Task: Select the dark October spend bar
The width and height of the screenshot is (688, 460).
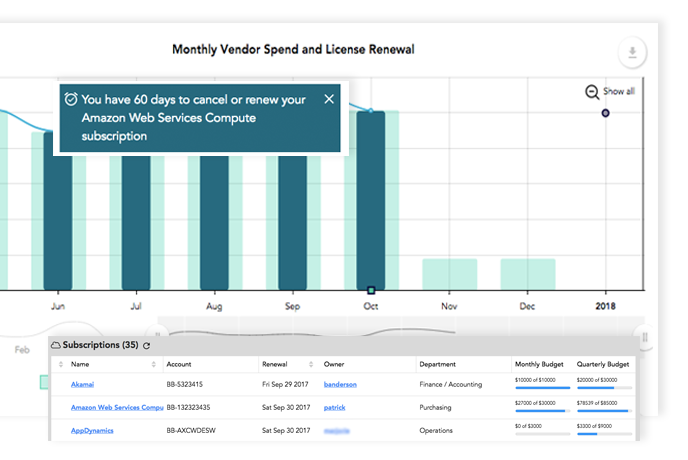Action: (x=371, y=200)
